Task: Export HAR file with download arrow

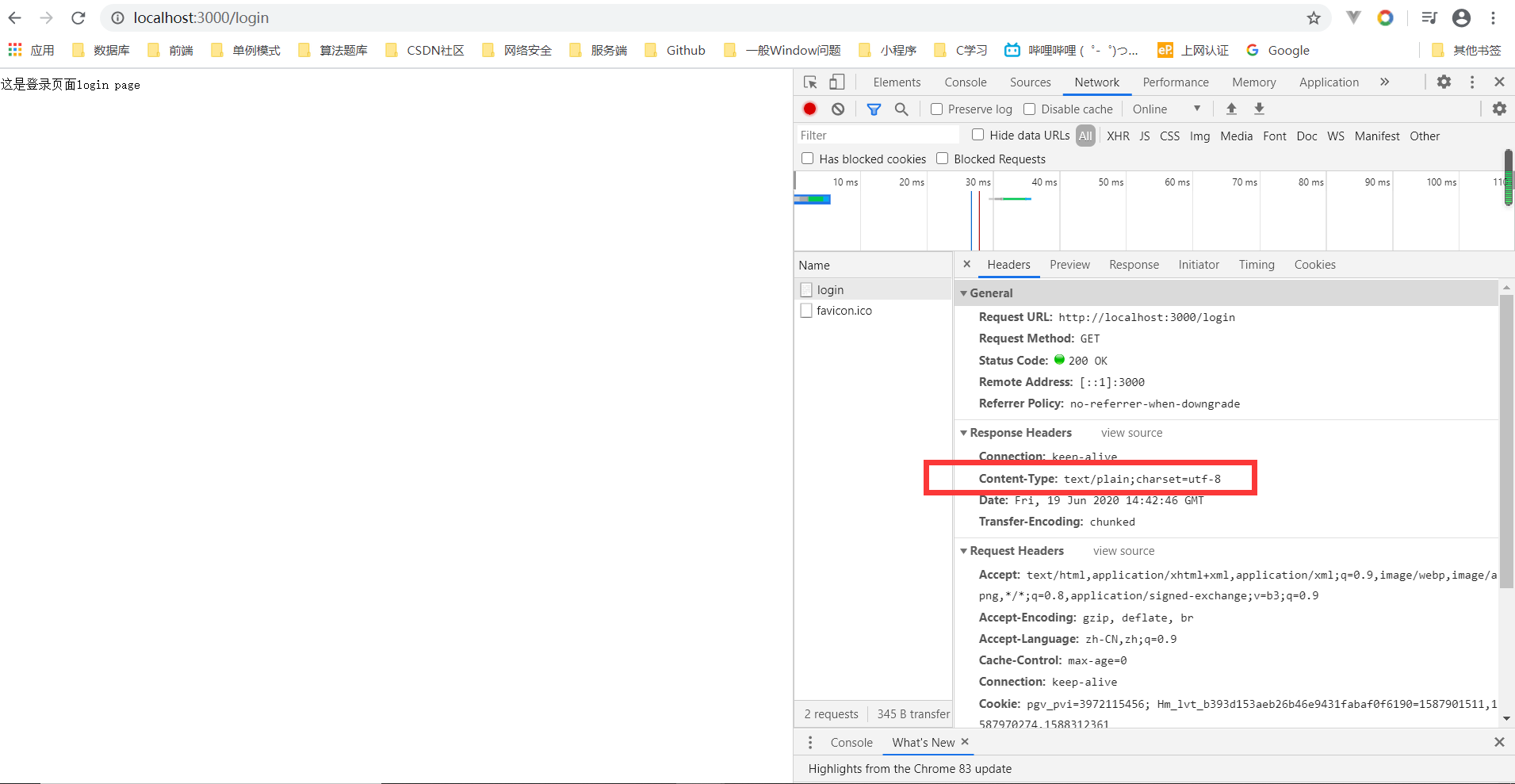Action: click(x=1259, y=109)
